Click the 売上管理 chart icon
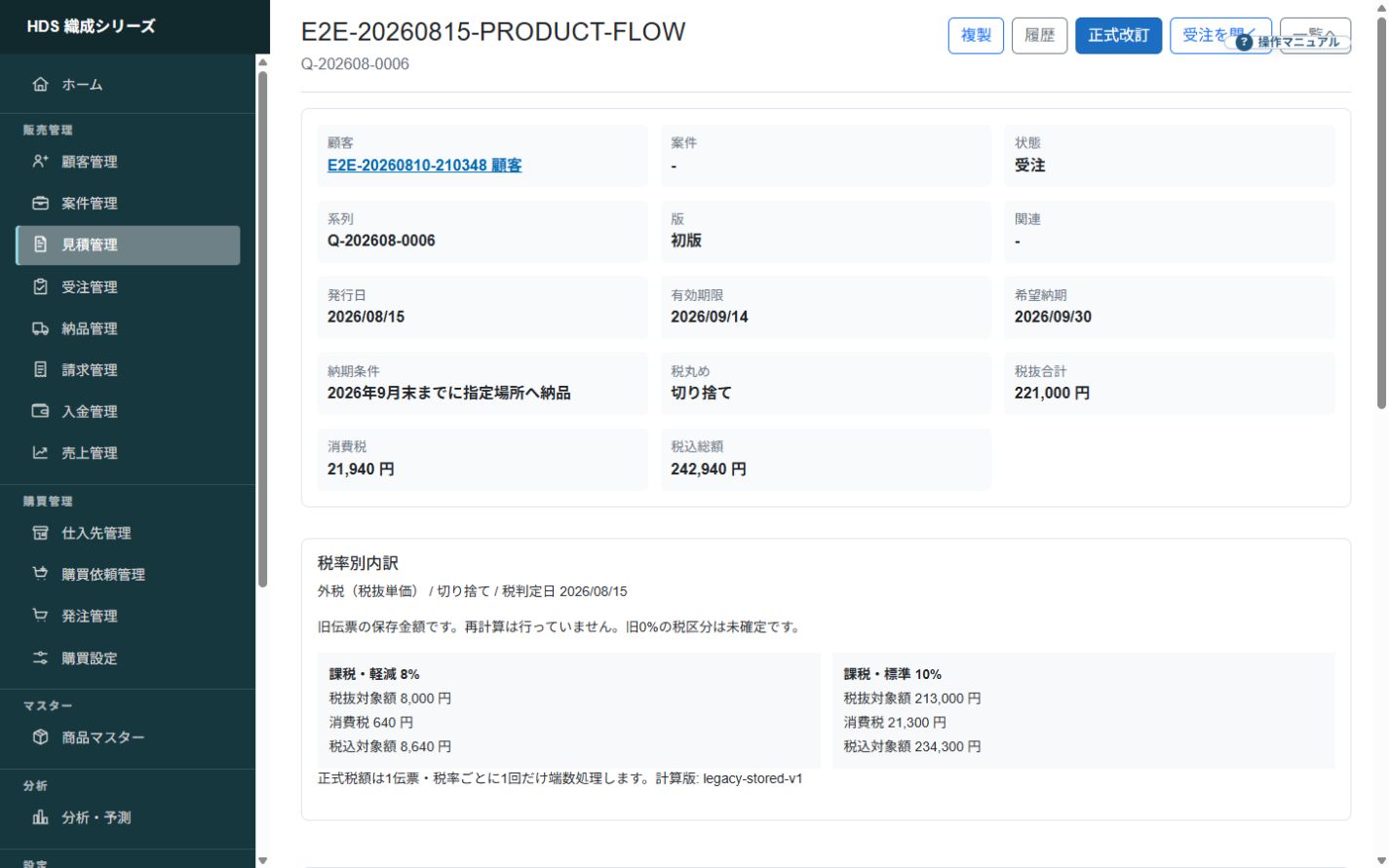The width and height of the screenshot is (1389, 868). pos(40,453)
